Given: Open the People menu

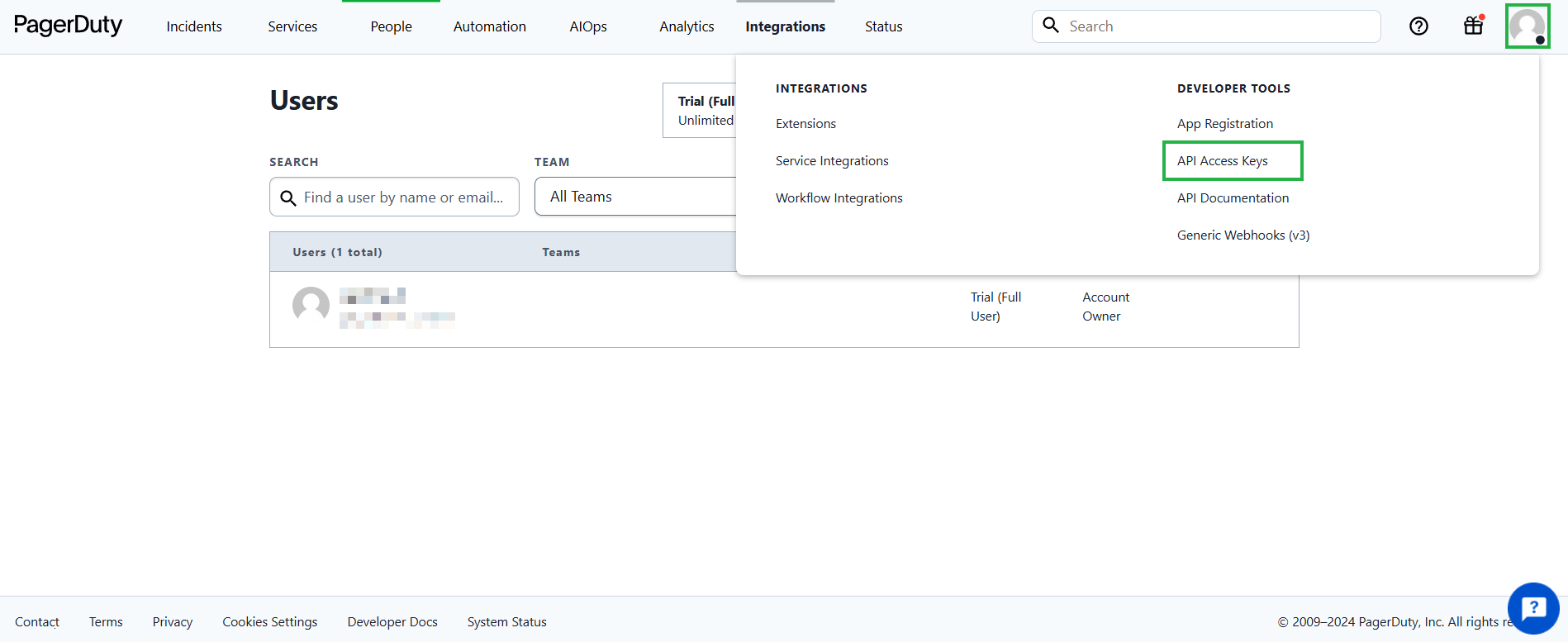Looking at the screenshot, I should pyautogui.click(x=391, y=26).
